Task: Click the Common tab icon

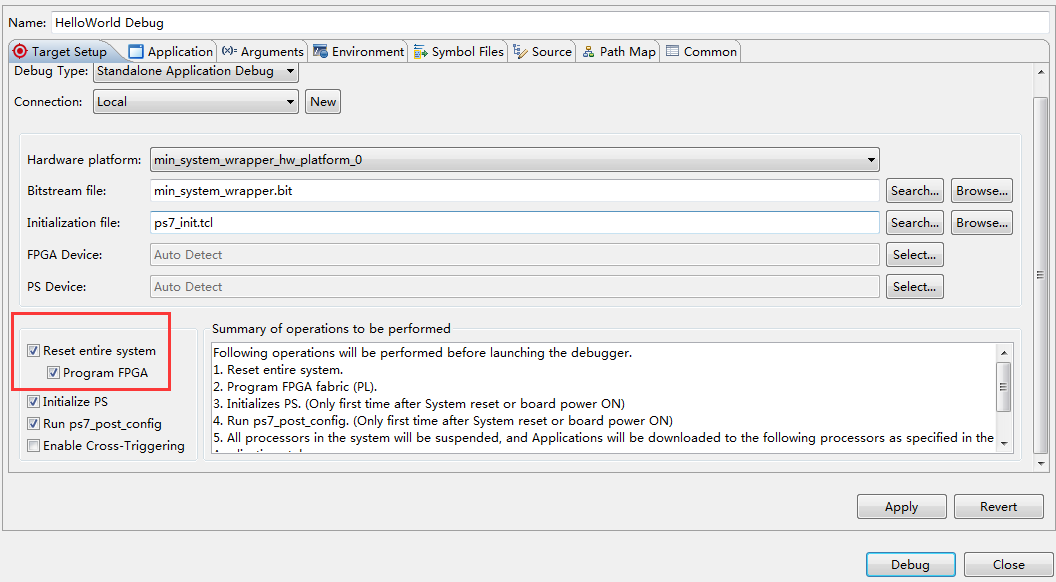Action: coord(672,51)
